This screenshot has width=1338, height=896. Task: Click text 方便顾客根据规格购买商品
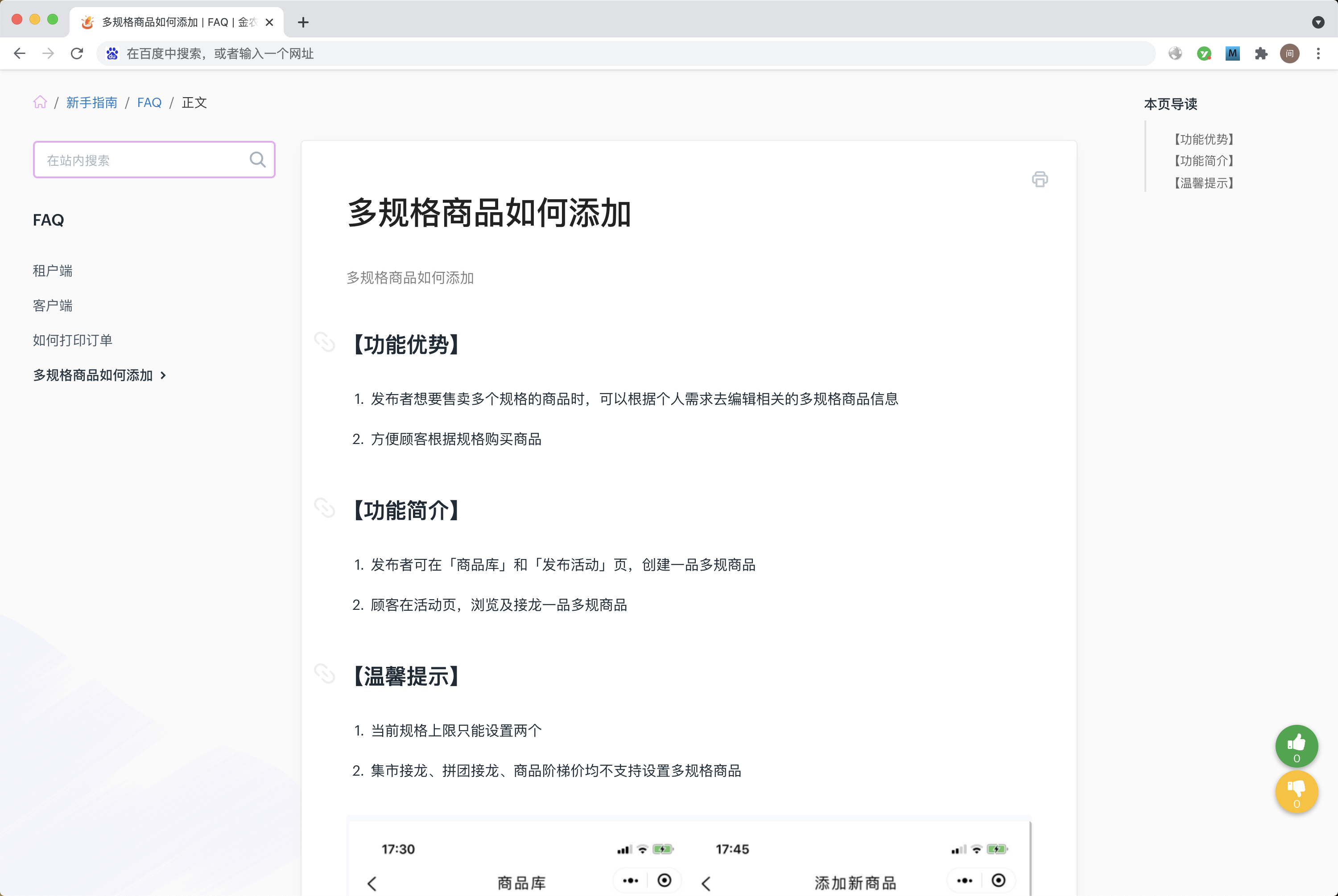click(456, 439)
